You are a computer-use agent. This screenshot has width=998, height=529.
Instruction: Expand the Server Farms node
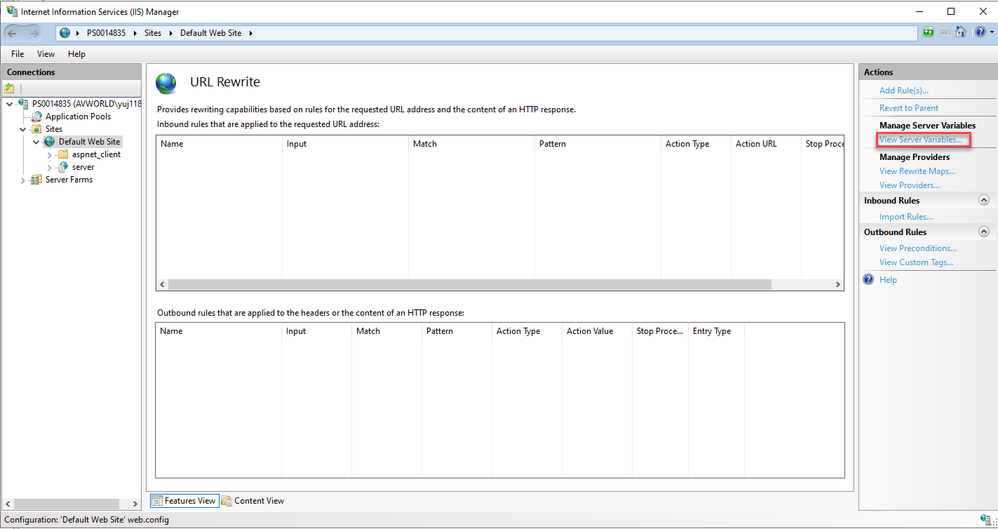(23, 180)
